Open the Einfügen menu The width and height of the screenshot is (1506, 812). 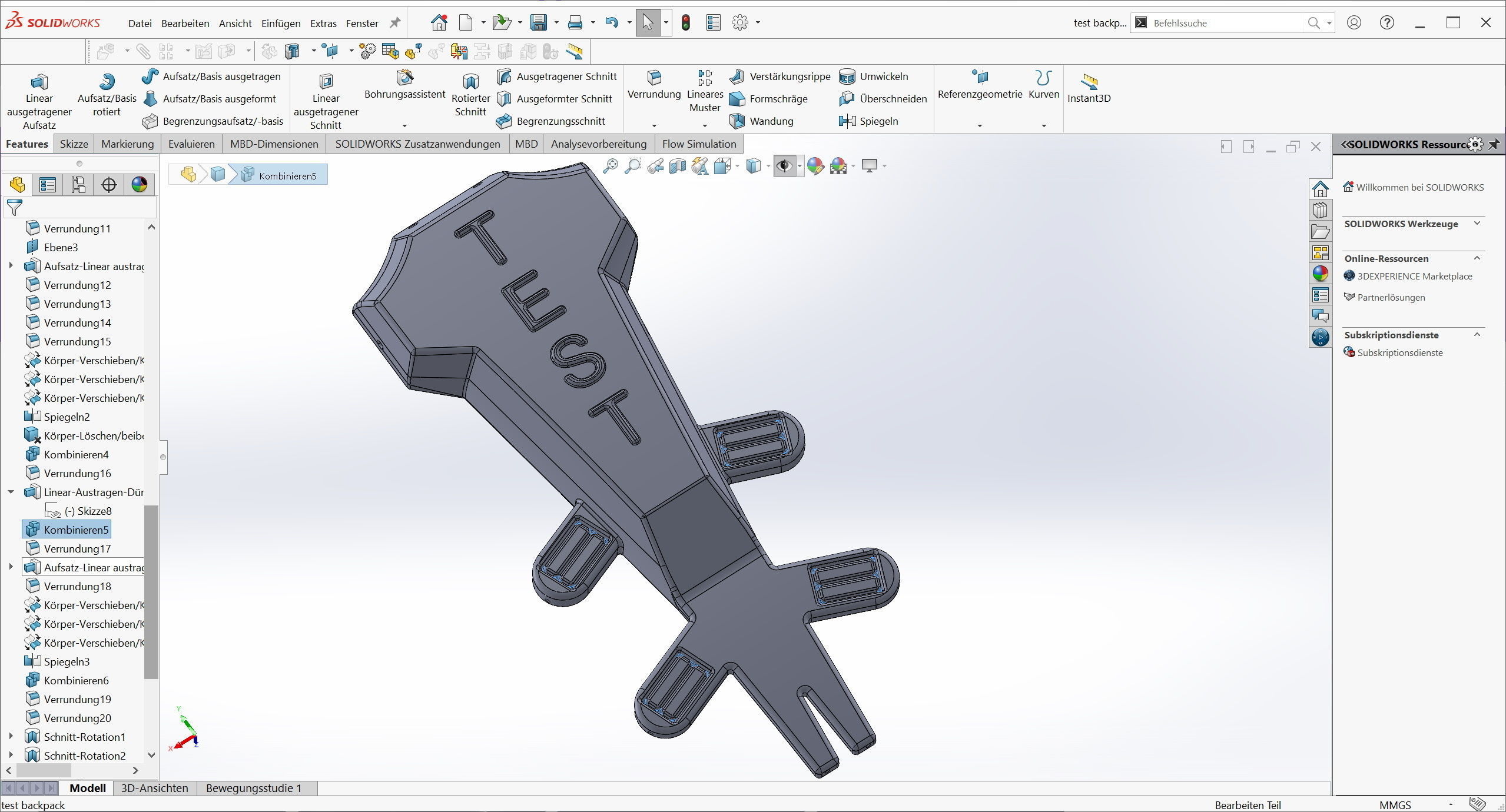[x=281, y=24]
